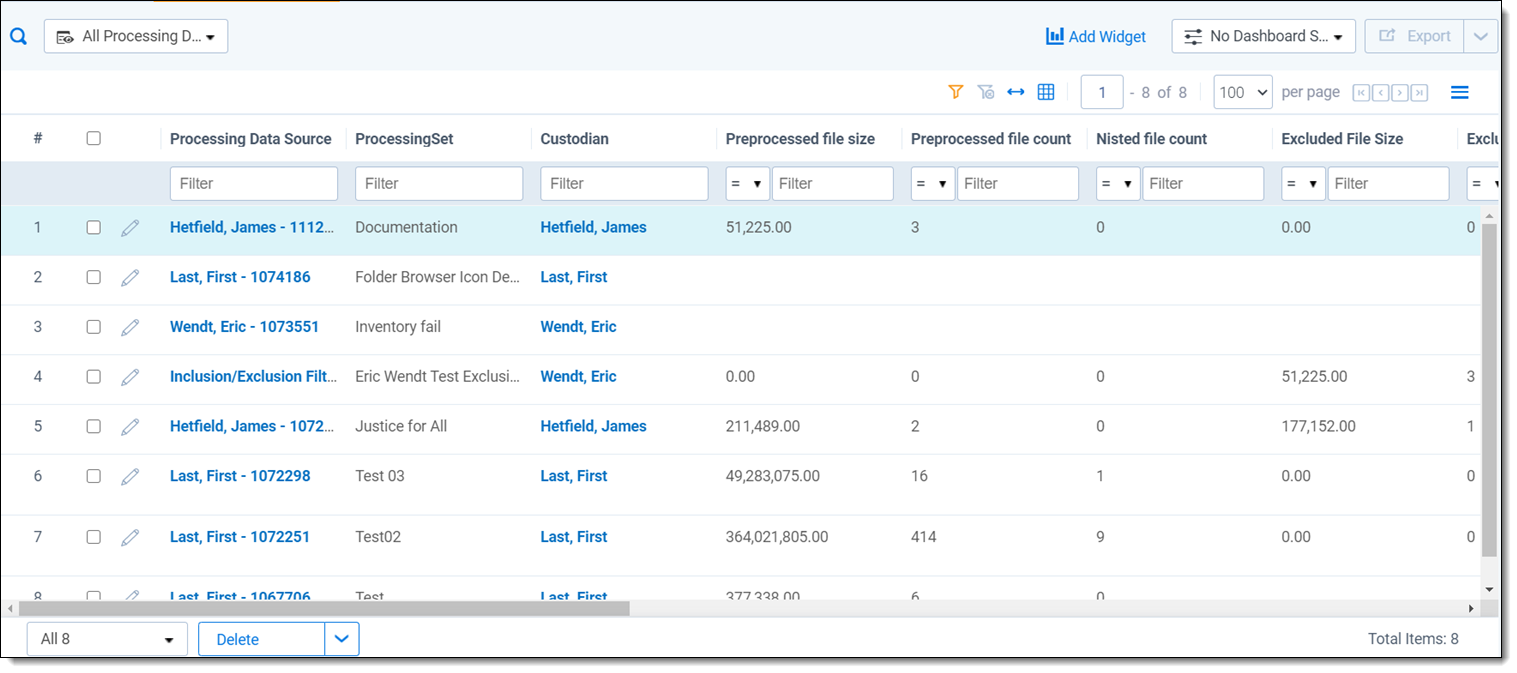The image size is (1517, 673).
Task: Toggle the orange filter icon
Action: click(955, 92)
